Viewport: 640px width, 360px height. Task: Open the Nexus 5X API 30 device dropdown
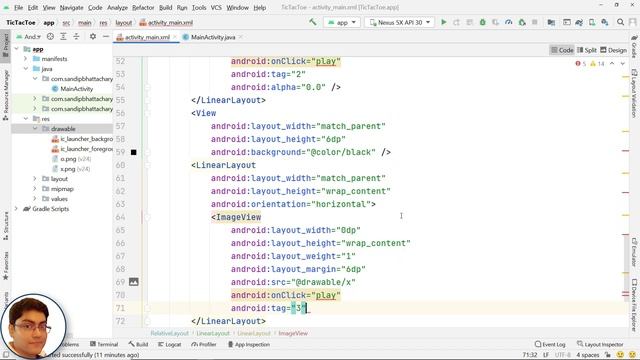coord(400,22)
